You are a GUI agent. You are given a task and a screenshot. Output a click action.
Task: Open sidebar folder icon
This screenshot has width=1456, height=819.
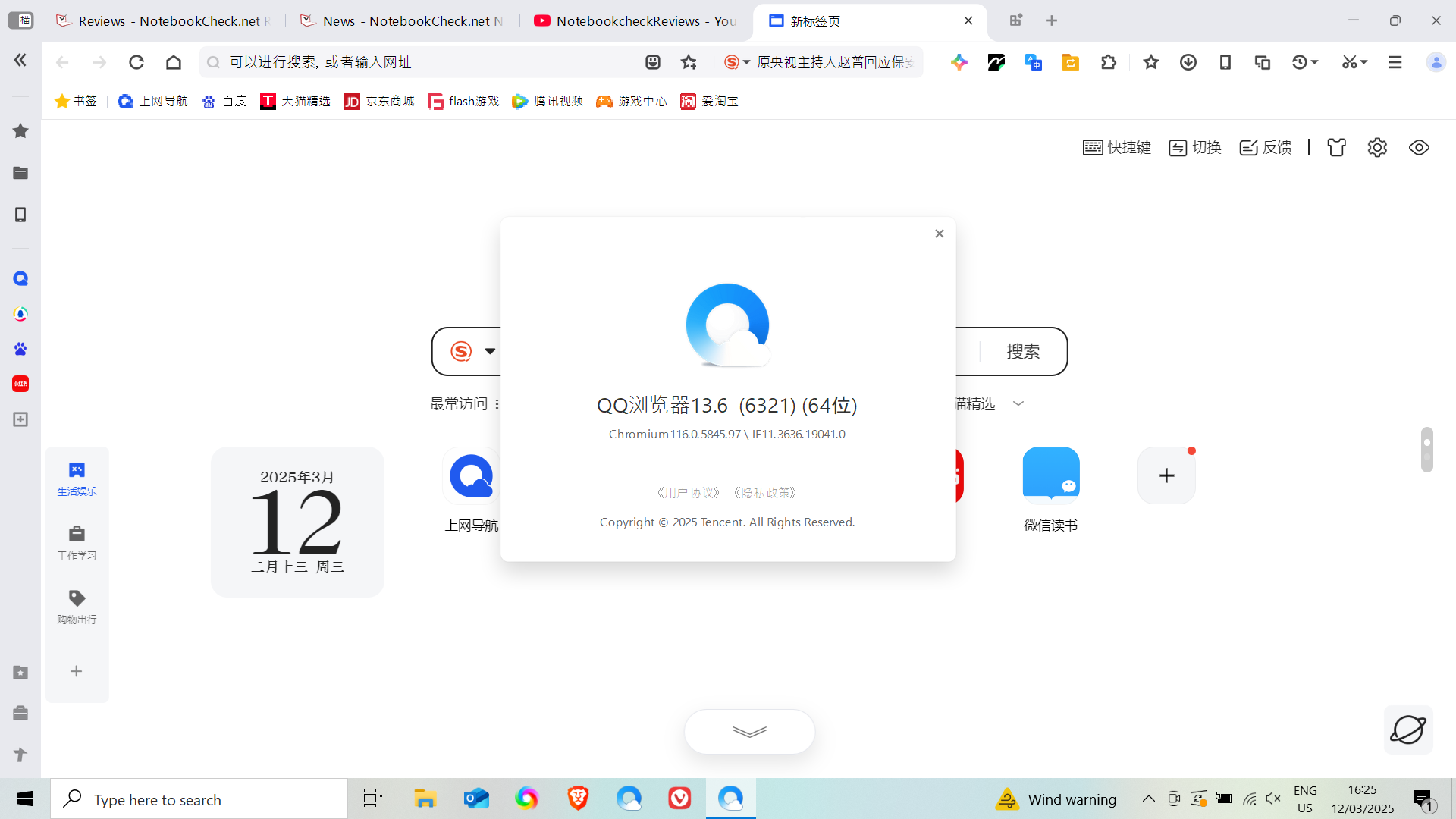[x=20, y=173]
